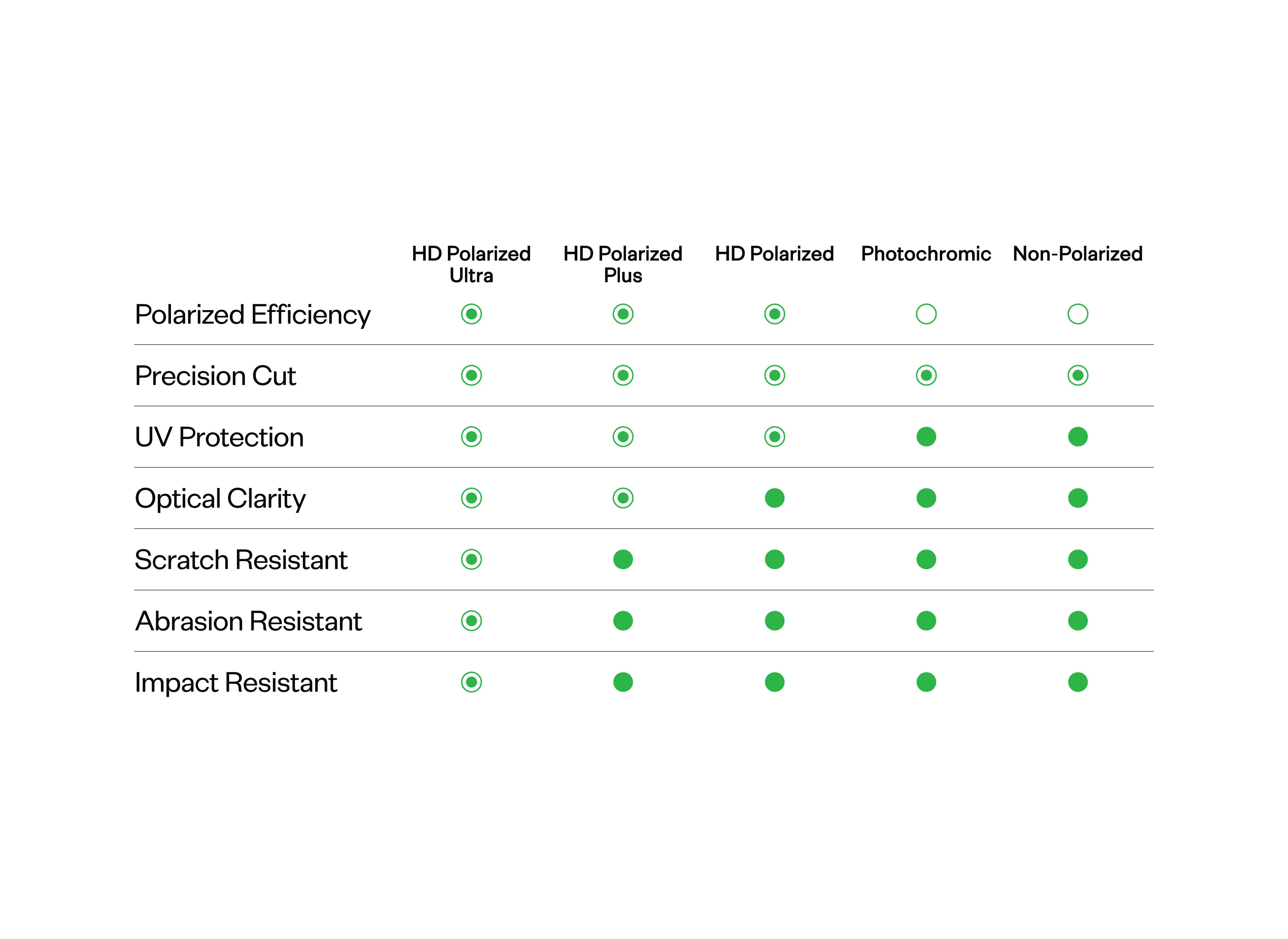Click UV Protection solid dot under Non-Polarized
Screen dimensions: 1288x939
click(x=1078, y=437)
